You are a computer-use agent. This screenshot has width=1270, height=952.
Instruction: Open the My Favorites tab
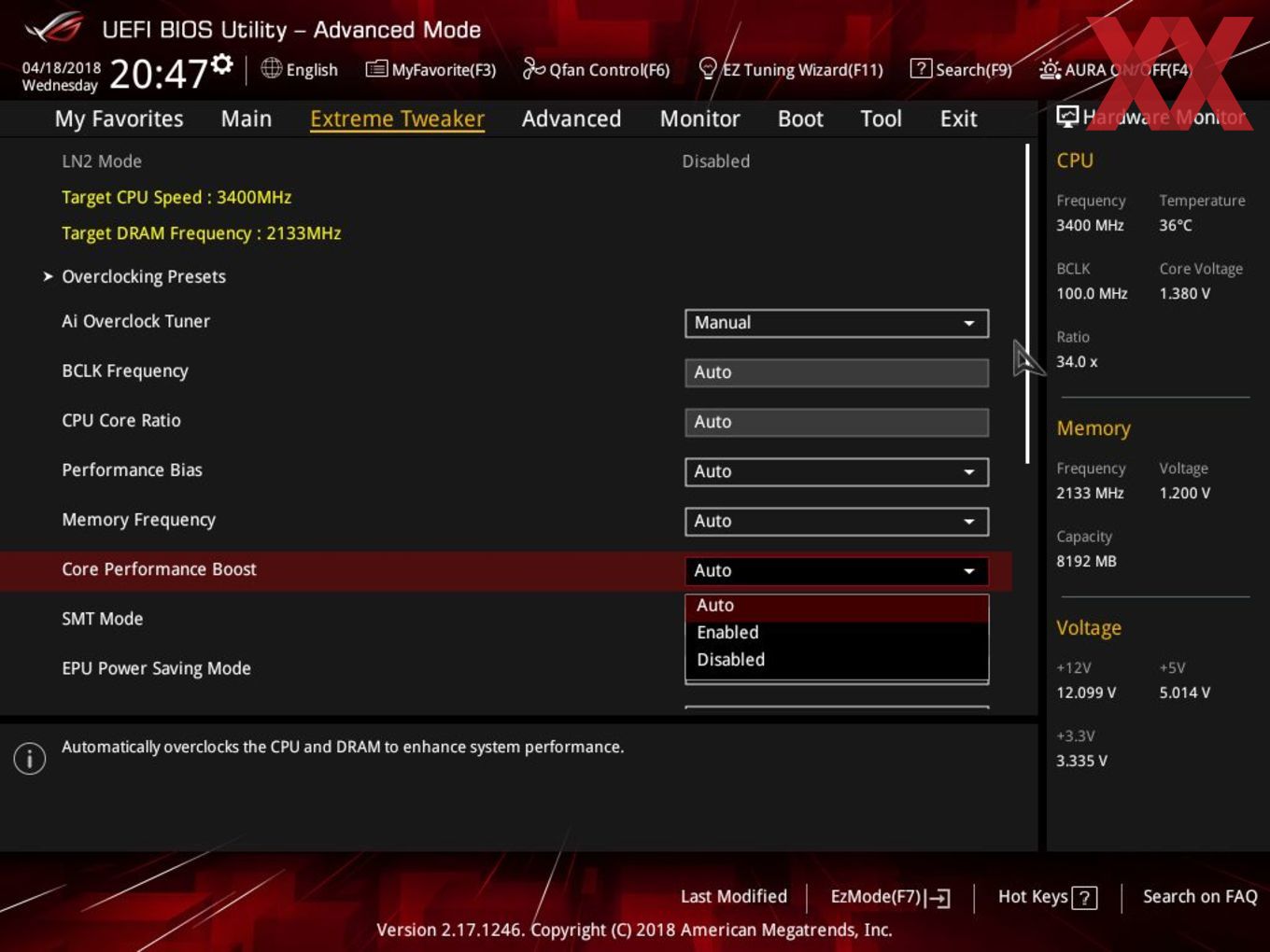[x=119, y=119]
